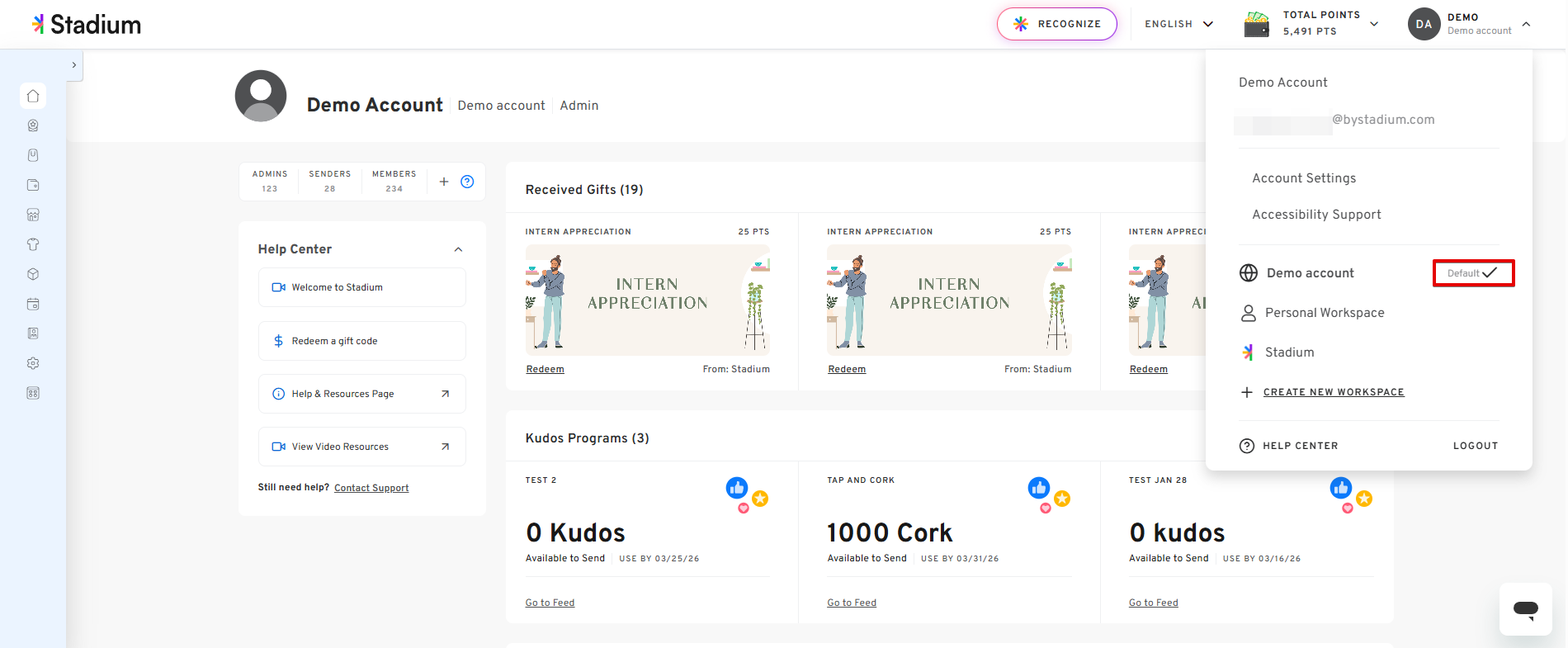
Task: Collapse the Help Center section
Action: pyautogui.click(x=458, y=249)
